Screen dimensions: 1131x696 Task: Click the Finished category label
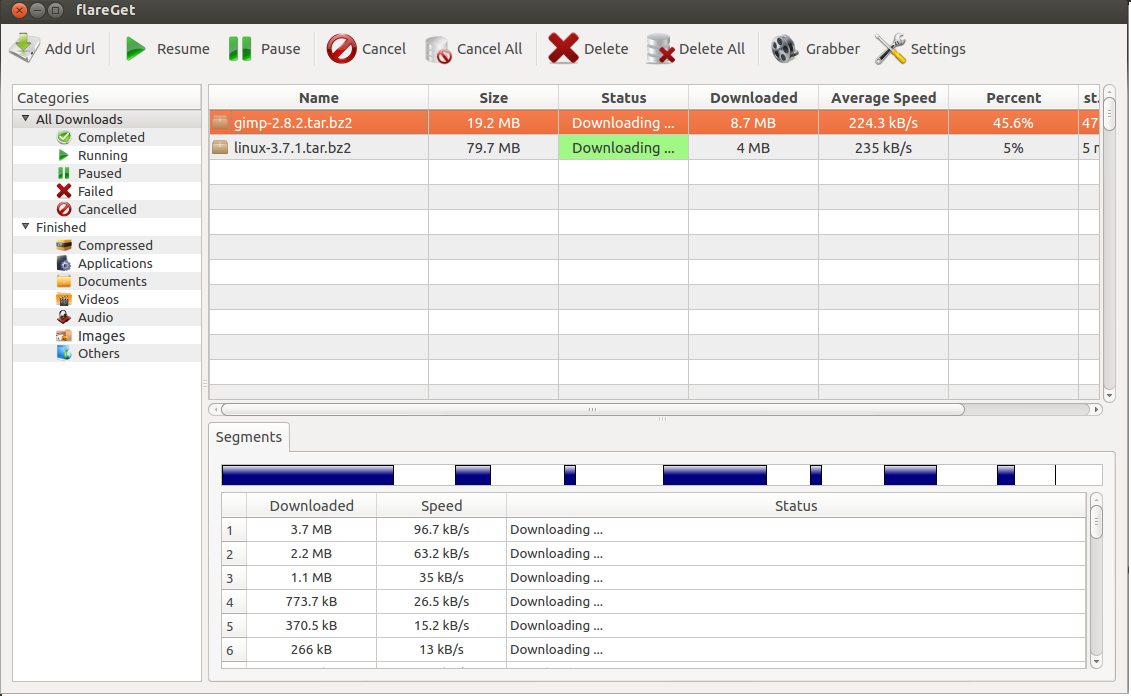coord(61,227)
